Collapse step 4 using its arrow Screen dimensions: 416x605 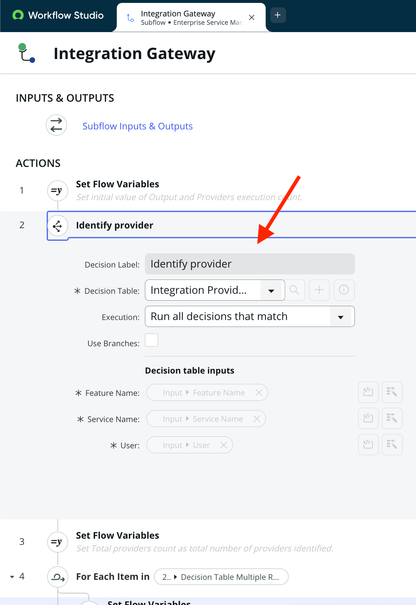pos(12,577)
